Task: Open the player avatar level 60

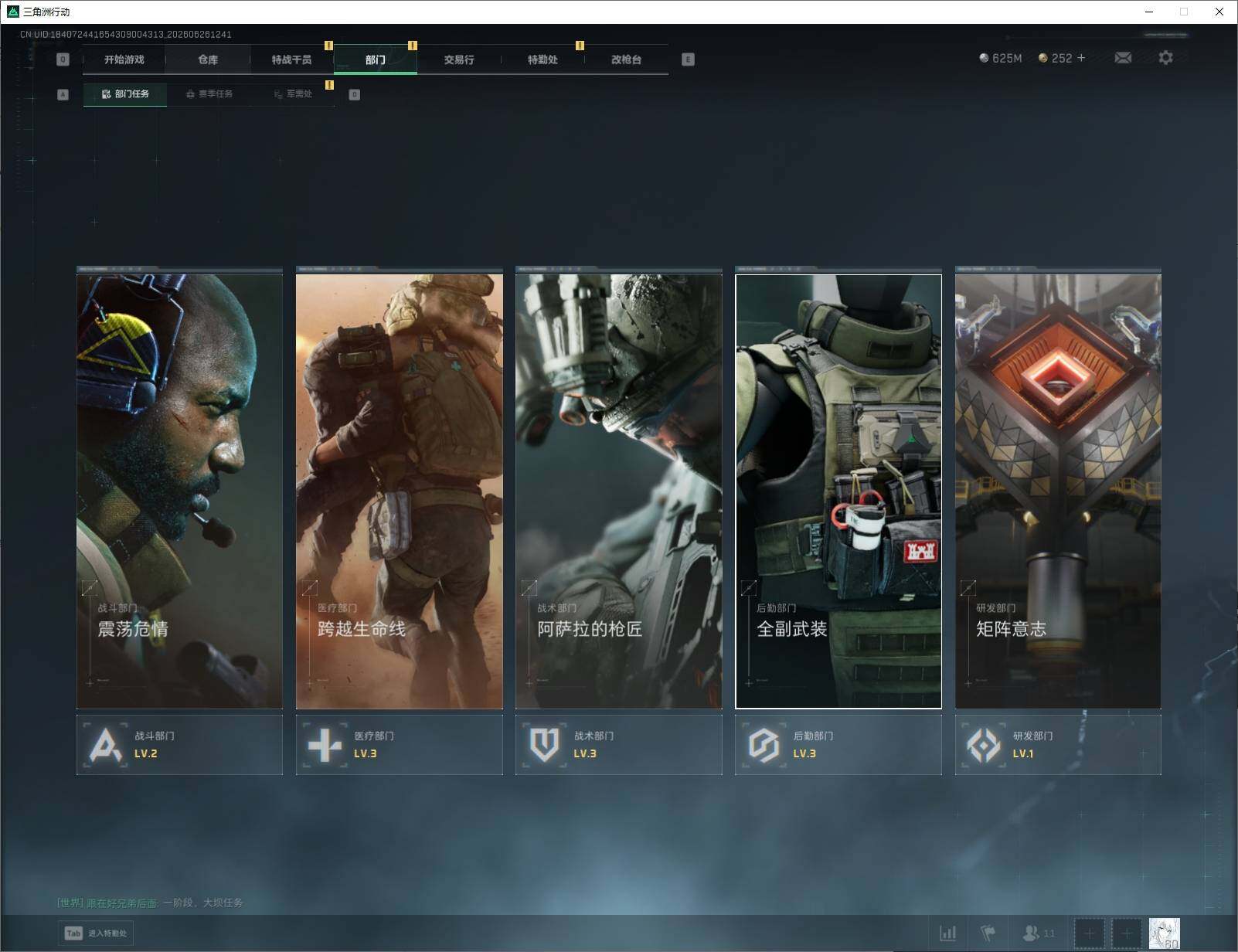Action: 1165,933
